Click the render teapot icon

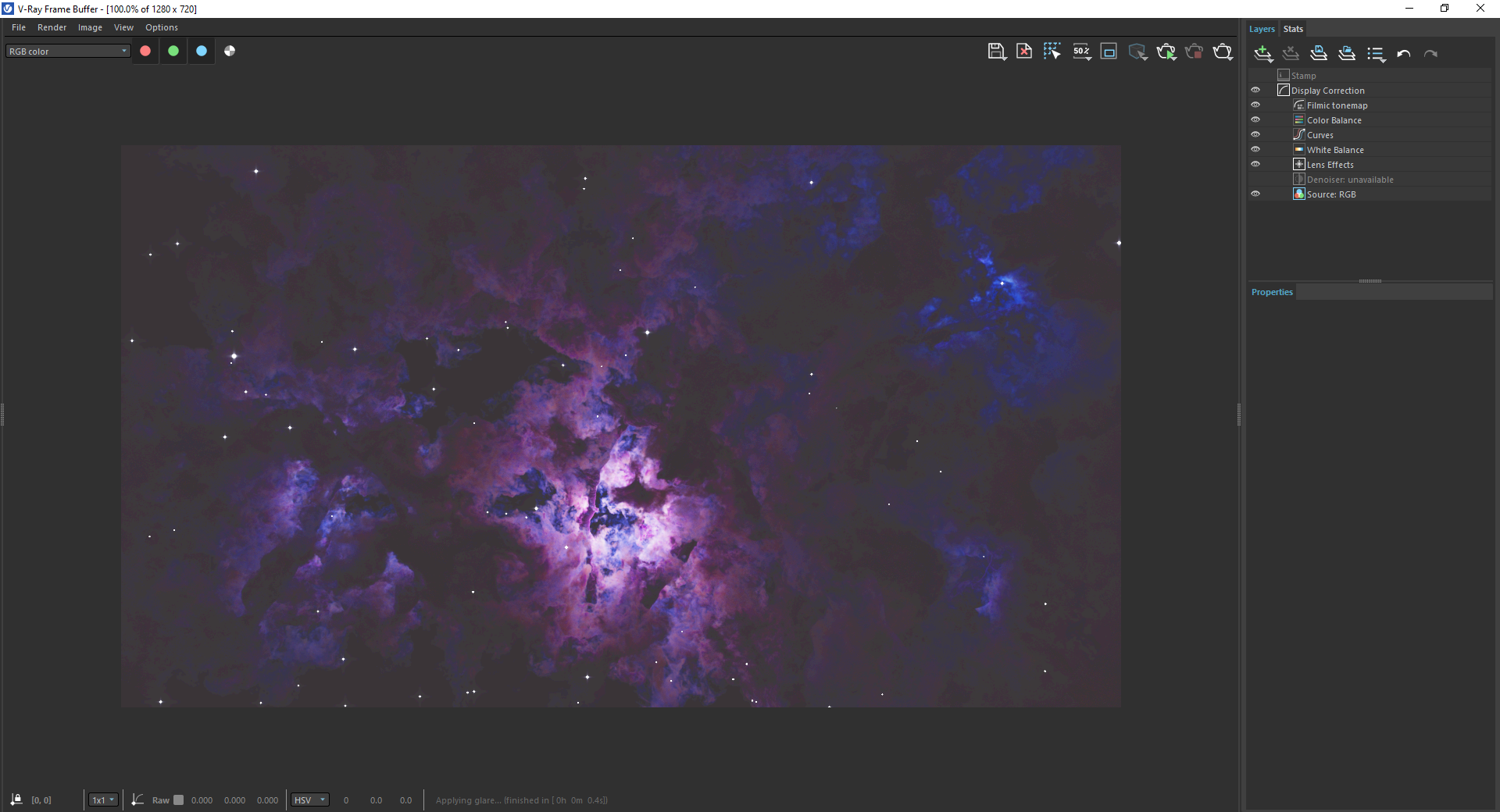pyautogui.click(x=1223, y=52)
